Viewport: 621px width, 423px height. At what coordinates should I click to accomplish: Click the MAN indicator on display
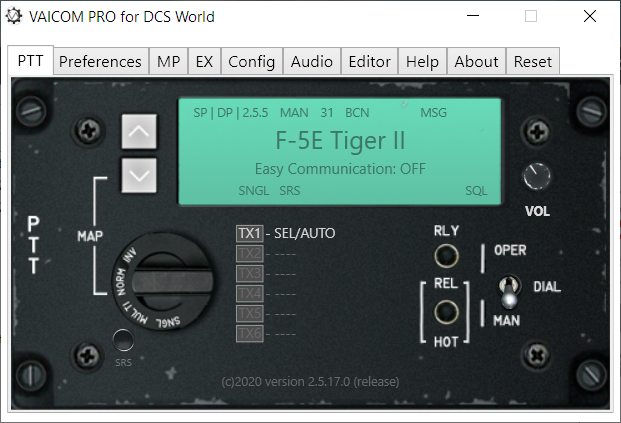[294, 113]
